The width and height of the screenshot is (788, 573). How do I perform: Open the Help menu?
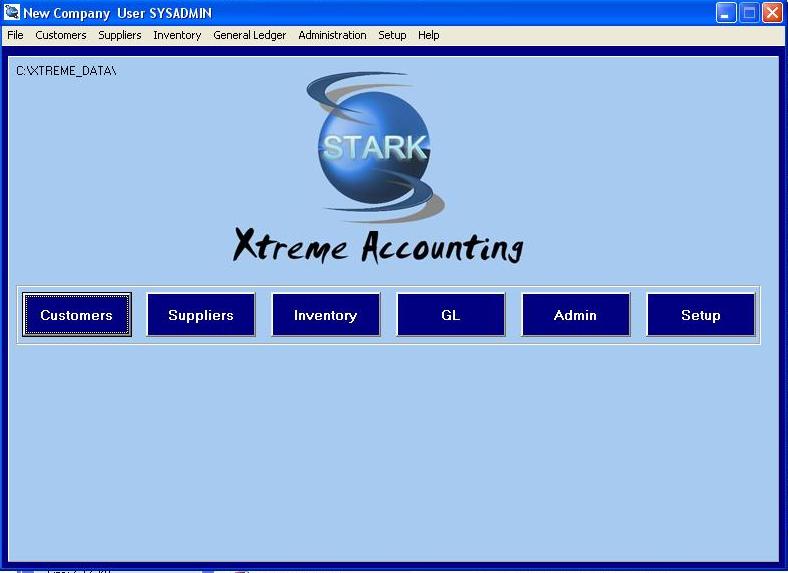(429, 35)
